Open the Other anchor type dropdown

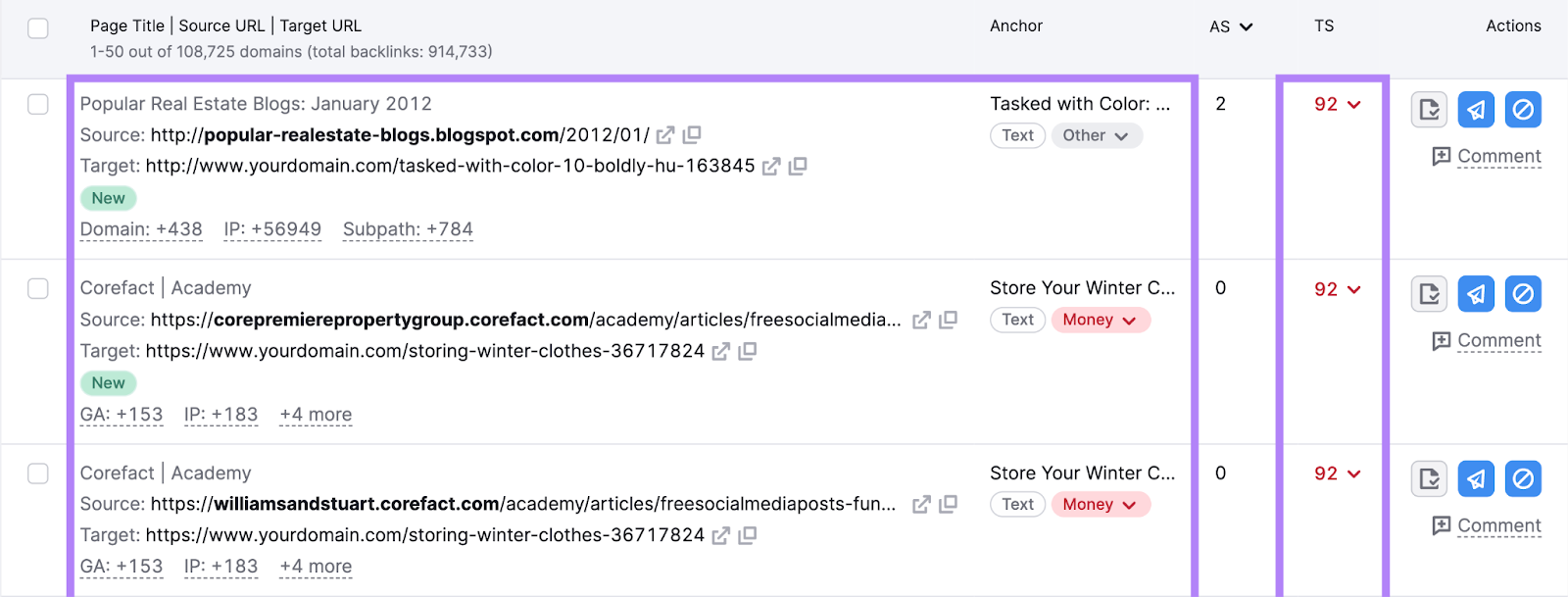[x=1096, y=135]
